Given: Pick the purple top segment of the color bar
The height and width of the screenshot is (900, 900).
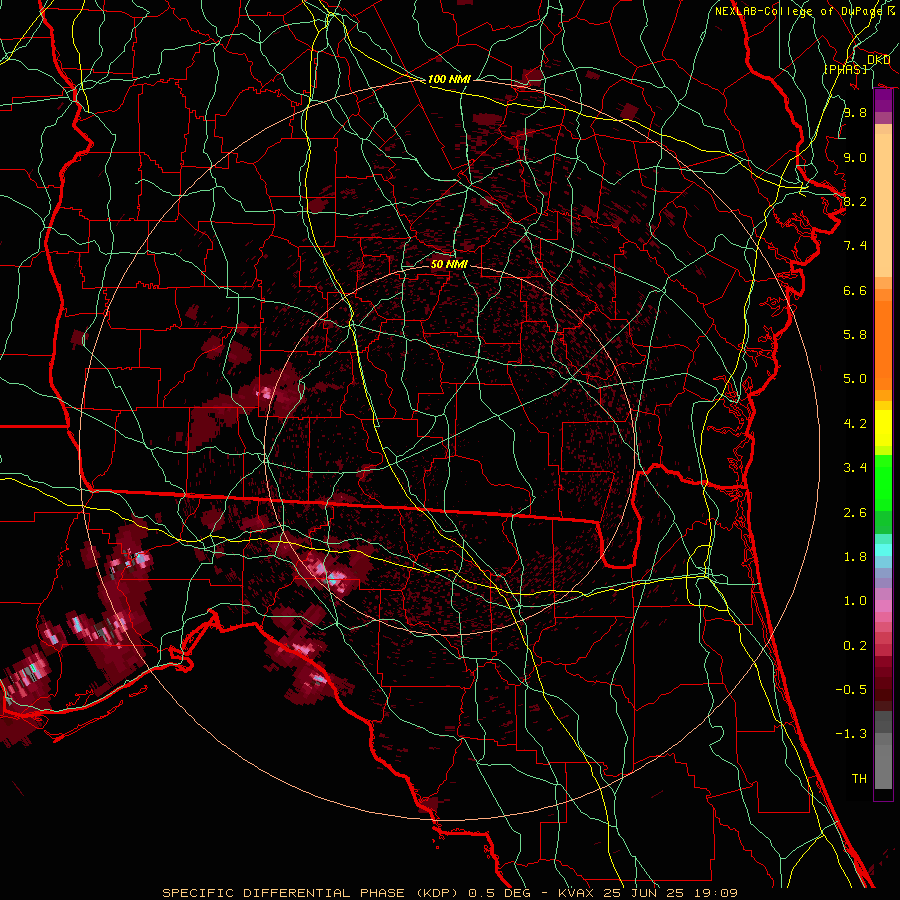Looking at the screenshot, I should coord(883,101).
